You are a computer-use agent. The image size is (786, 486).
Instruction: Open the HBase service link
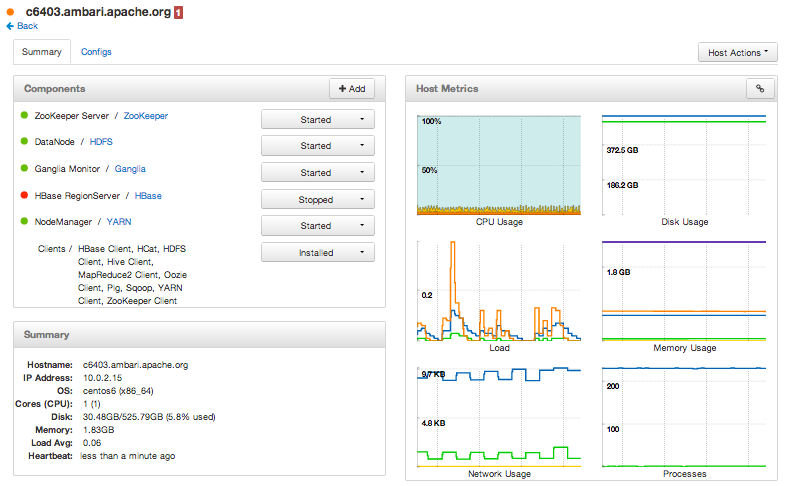click(148, 196)
